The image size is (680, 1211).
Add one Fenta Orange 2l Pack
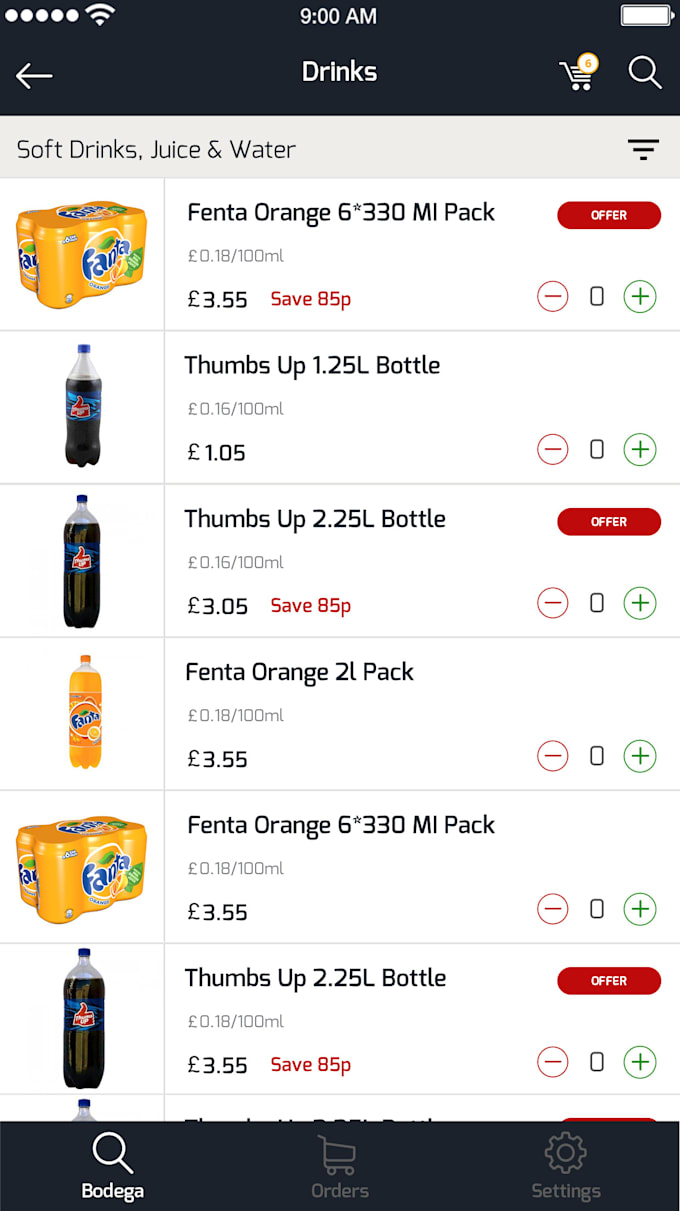640,756
